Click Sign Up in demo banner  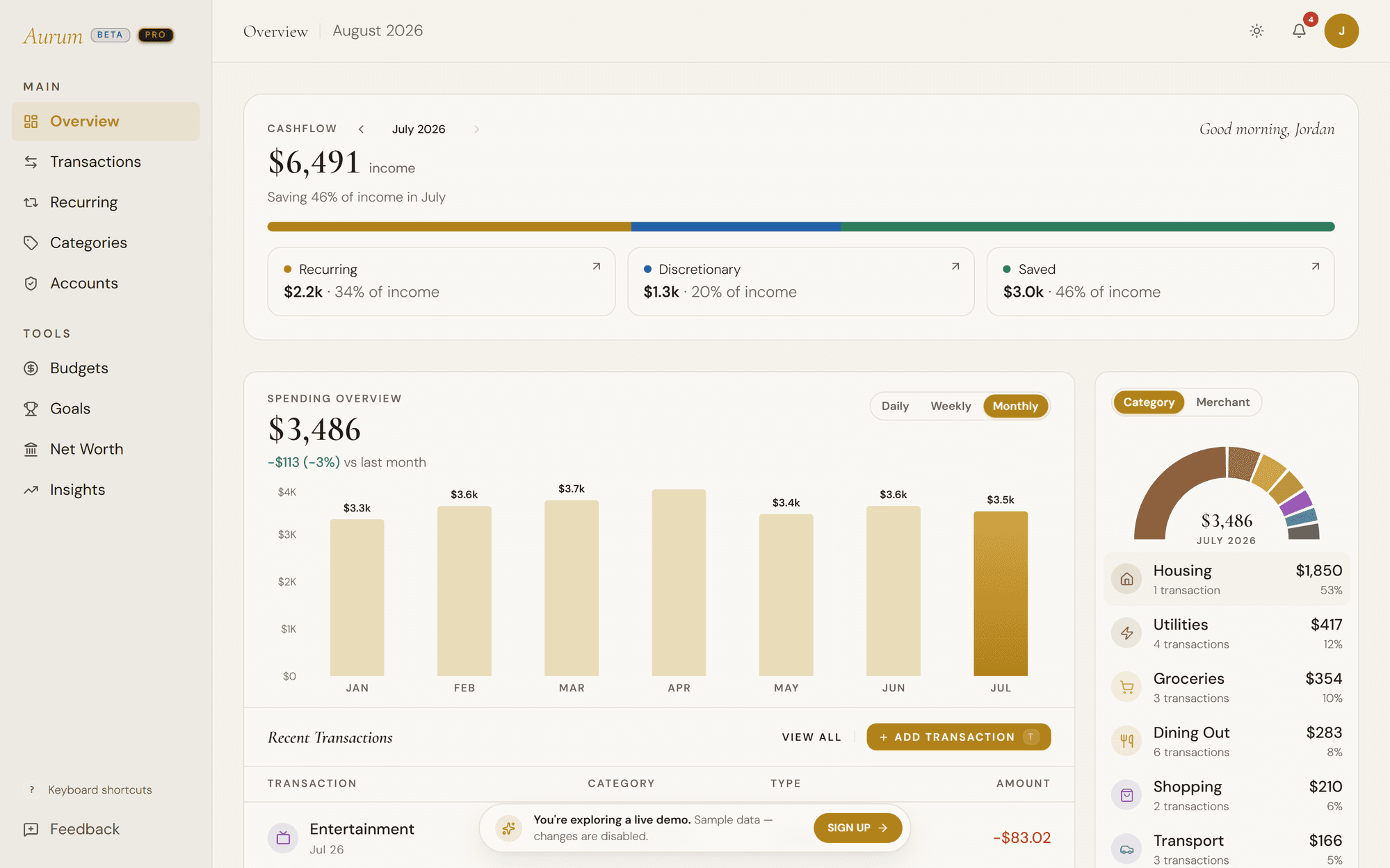tap(857, 828)
